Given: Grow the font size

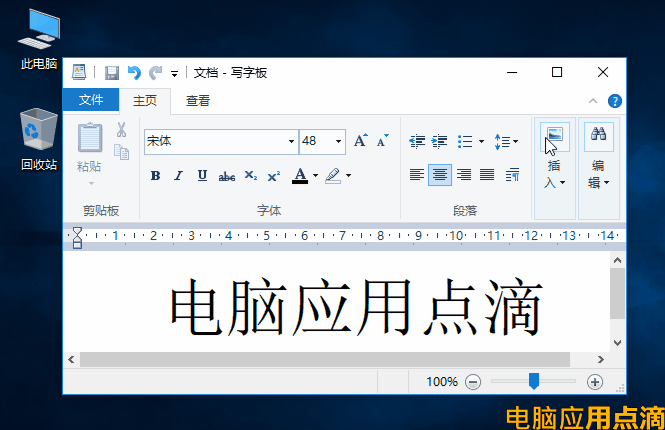Looking at the screenshot, I should pyautogui.click(x=360, y=141).
